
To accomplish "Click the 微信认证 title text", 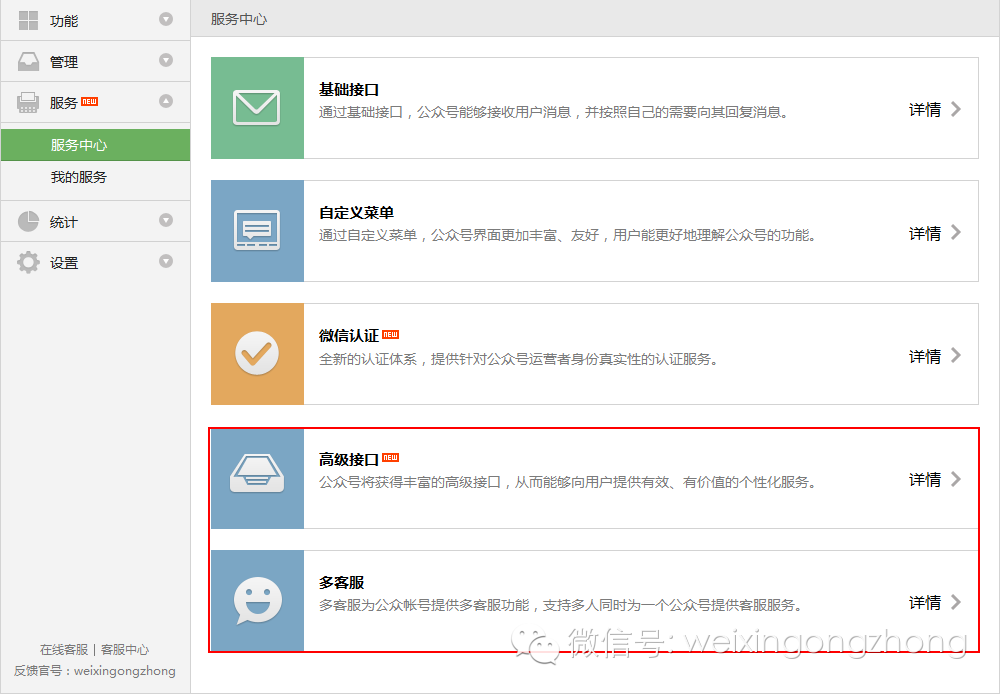I will [349, 336].
